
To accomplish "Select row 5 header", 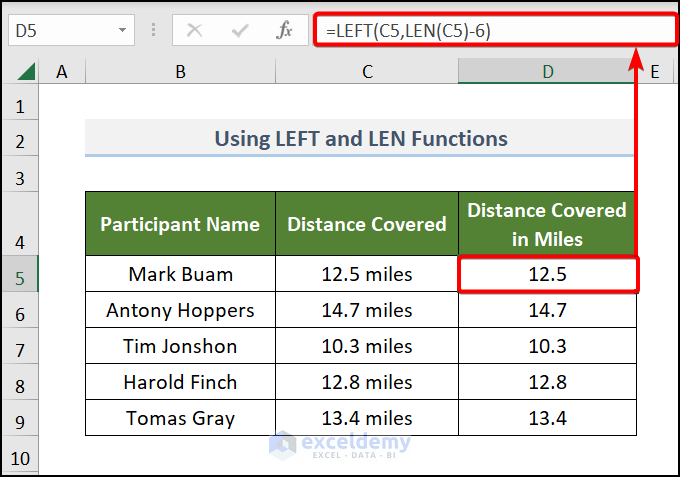I will point(21,274).
